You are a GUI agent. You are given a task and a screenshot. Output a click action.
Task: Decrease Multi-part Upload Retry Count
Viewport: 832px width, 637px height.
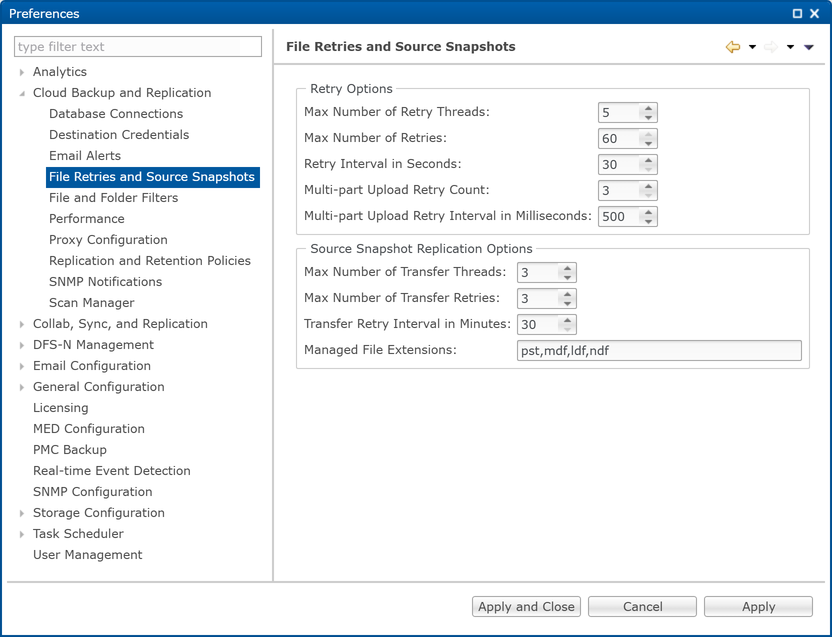(648, 195)
